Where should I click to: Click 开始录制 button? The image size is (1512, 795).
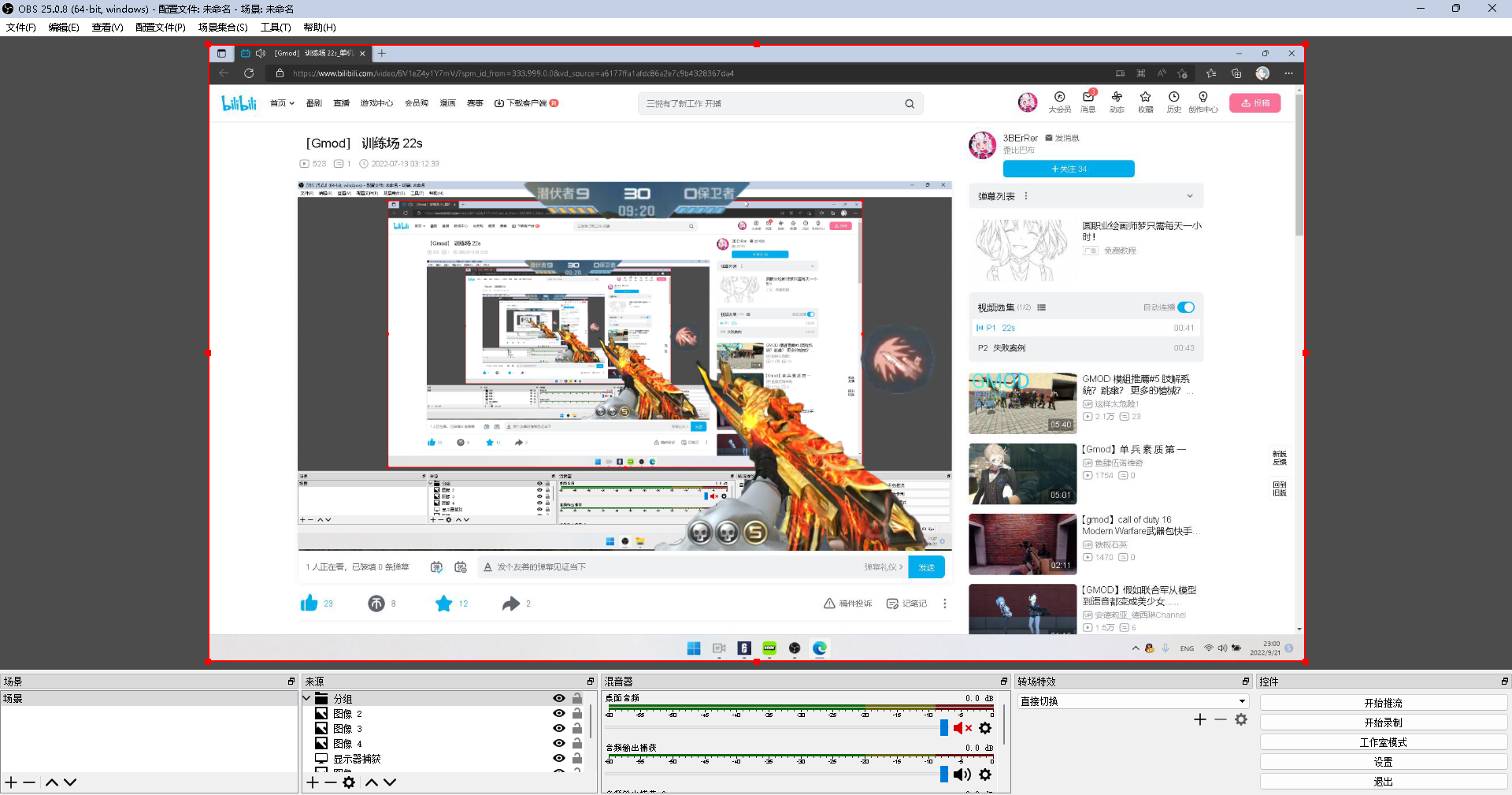(x=1384, y=723)
